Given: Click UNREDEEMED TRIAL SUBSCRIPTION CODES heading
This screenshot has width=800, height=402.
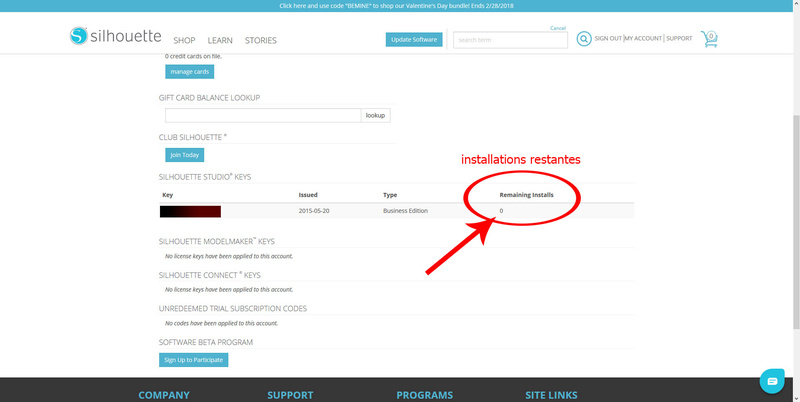Looking at the screenshot, I should click(x=233, y=308).
